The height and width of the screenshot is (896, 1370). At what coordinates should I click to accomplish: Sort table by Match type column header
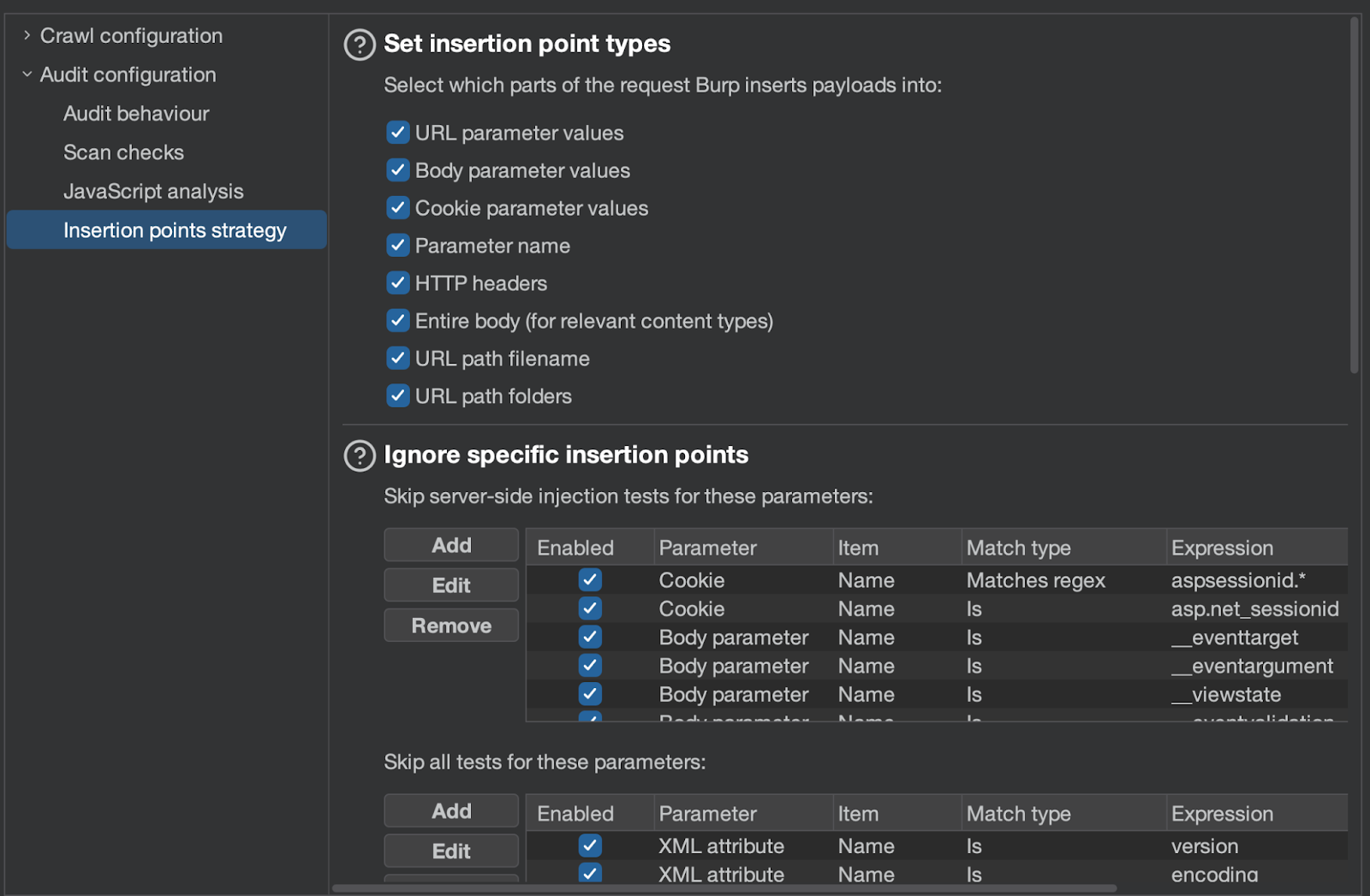pyautogui.click(x=1018, y=548)
